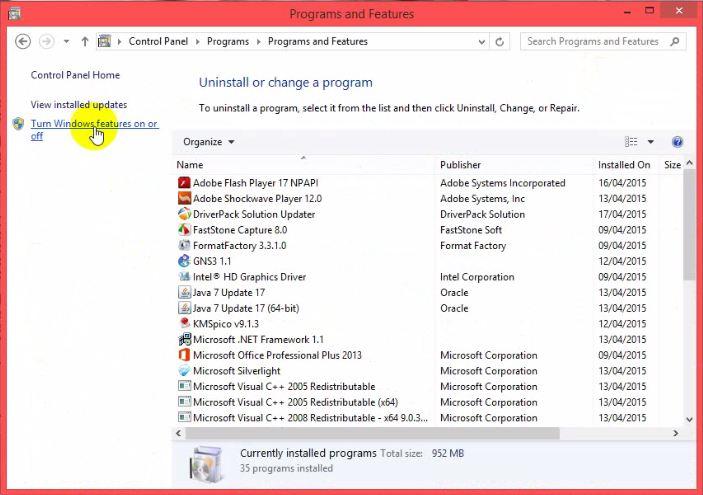Click install date 16/04/2015
Screen dimensions: 703x495
click(x=622, y=183)
